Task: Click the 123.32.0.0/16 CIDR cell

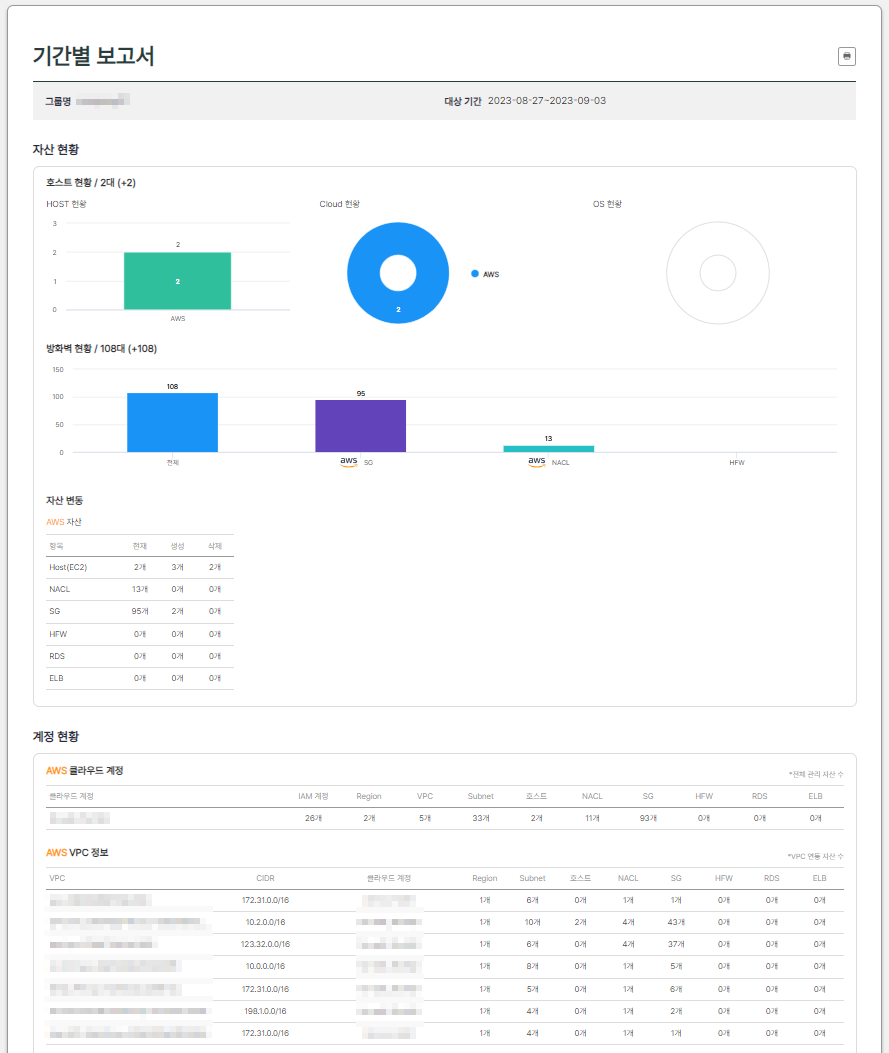Action: 265,944
